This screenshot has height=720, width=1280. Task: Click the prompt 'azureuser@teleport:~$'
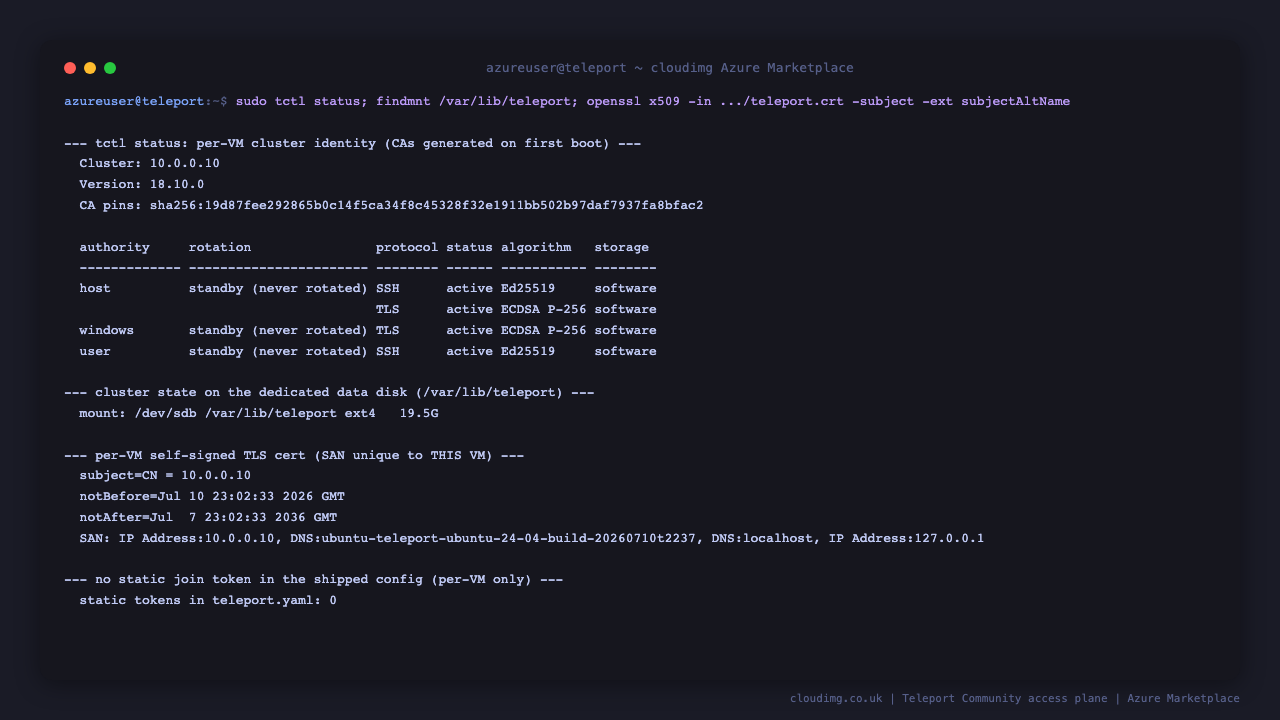click(146, 101)
